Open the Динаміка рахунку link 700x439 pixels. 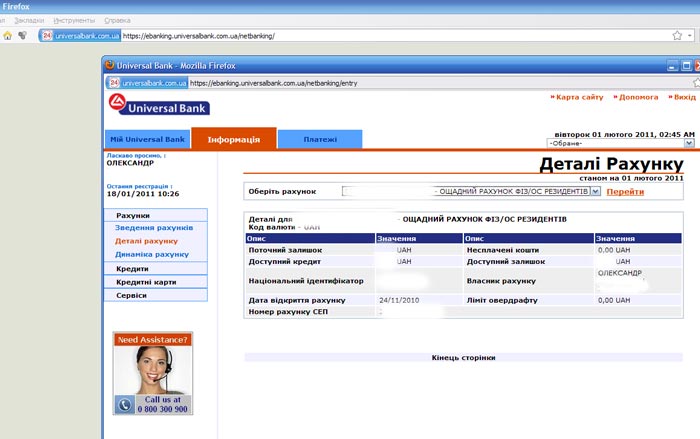point(152,255)
